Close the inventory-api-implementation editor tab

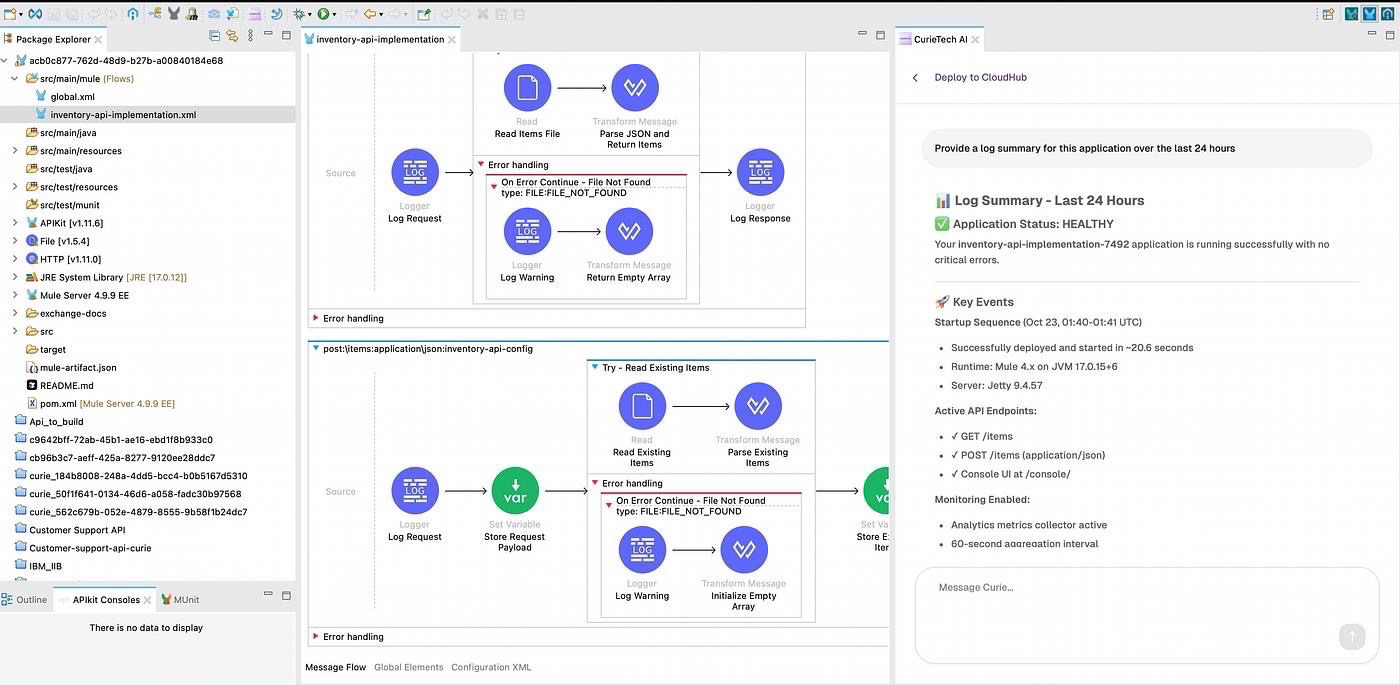(x=452, y=40)
